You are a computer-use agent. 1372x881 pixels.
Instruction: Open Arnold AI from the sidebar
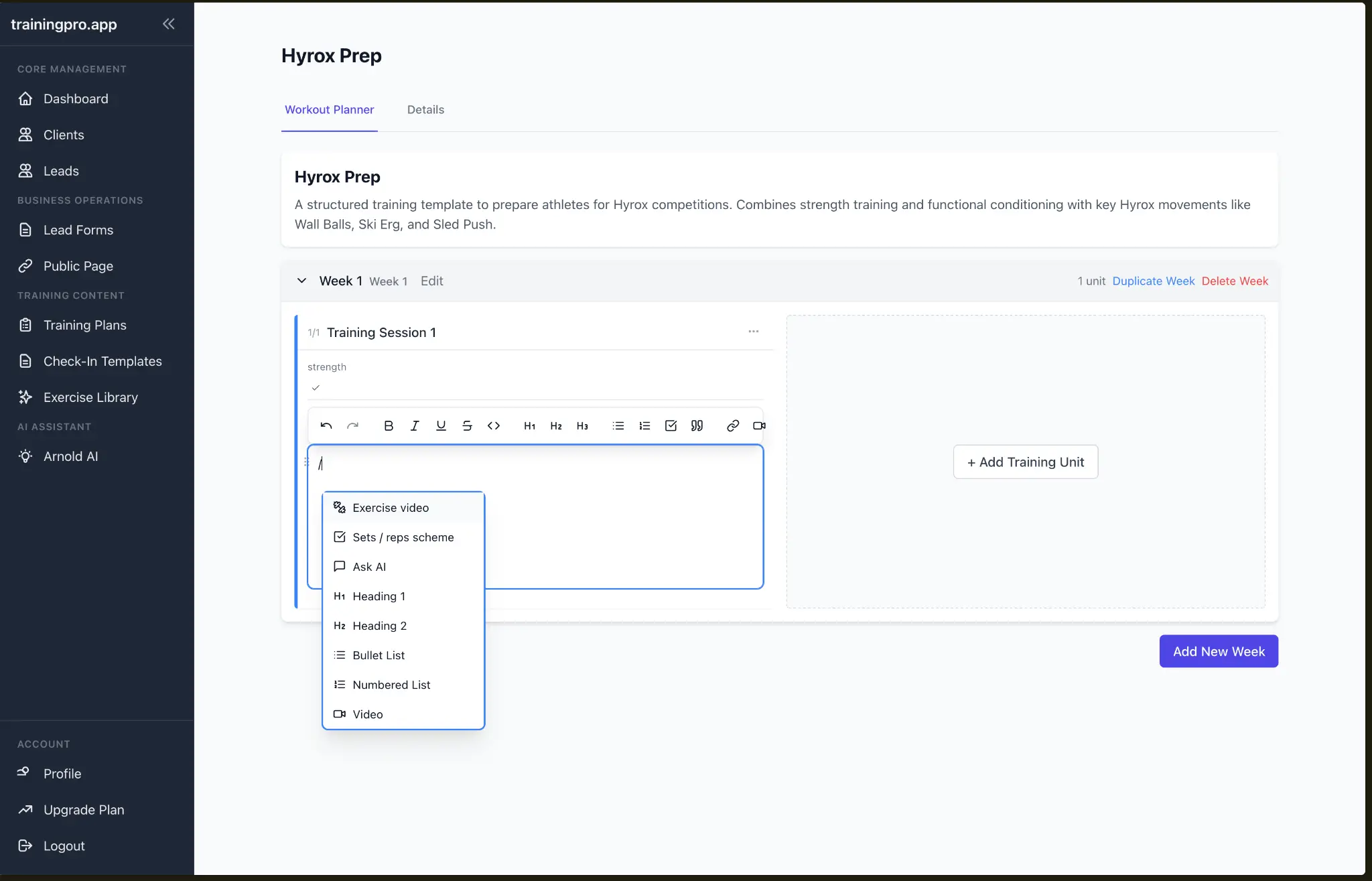70,456
